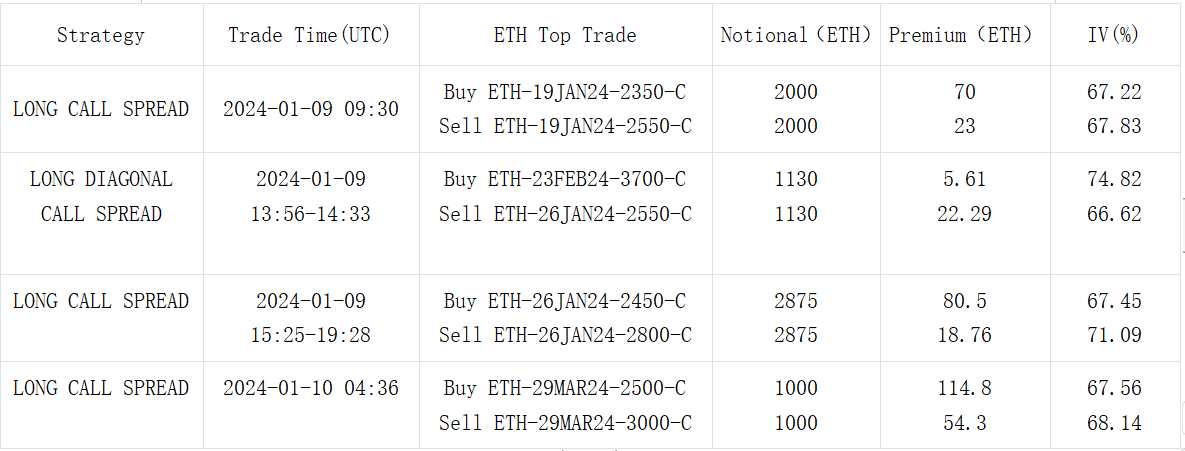
Task: Select the 114.8 premium value
Action: click(x=964, y=388)
